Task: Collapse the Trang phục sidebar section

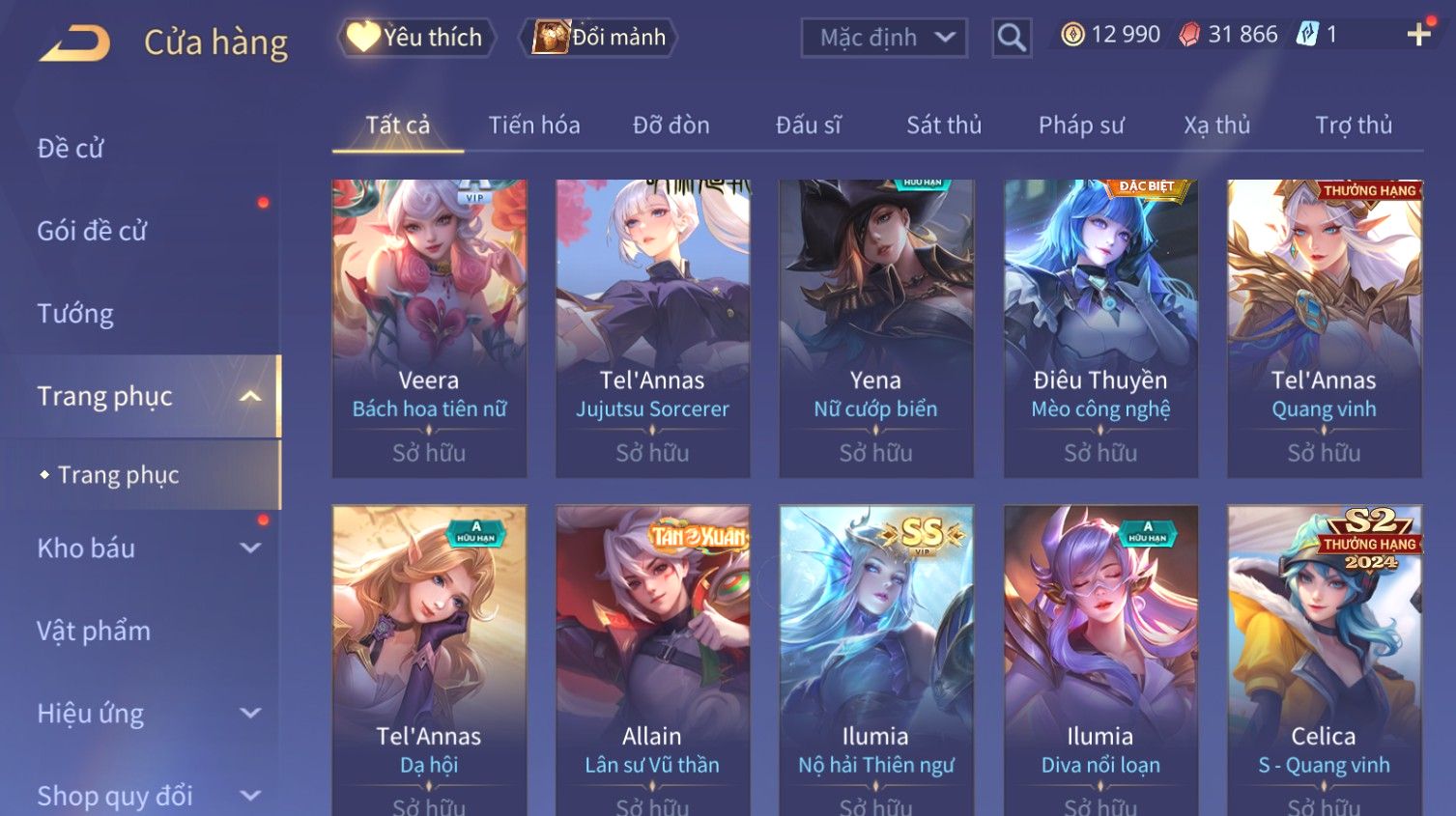Action: (249, 396)
